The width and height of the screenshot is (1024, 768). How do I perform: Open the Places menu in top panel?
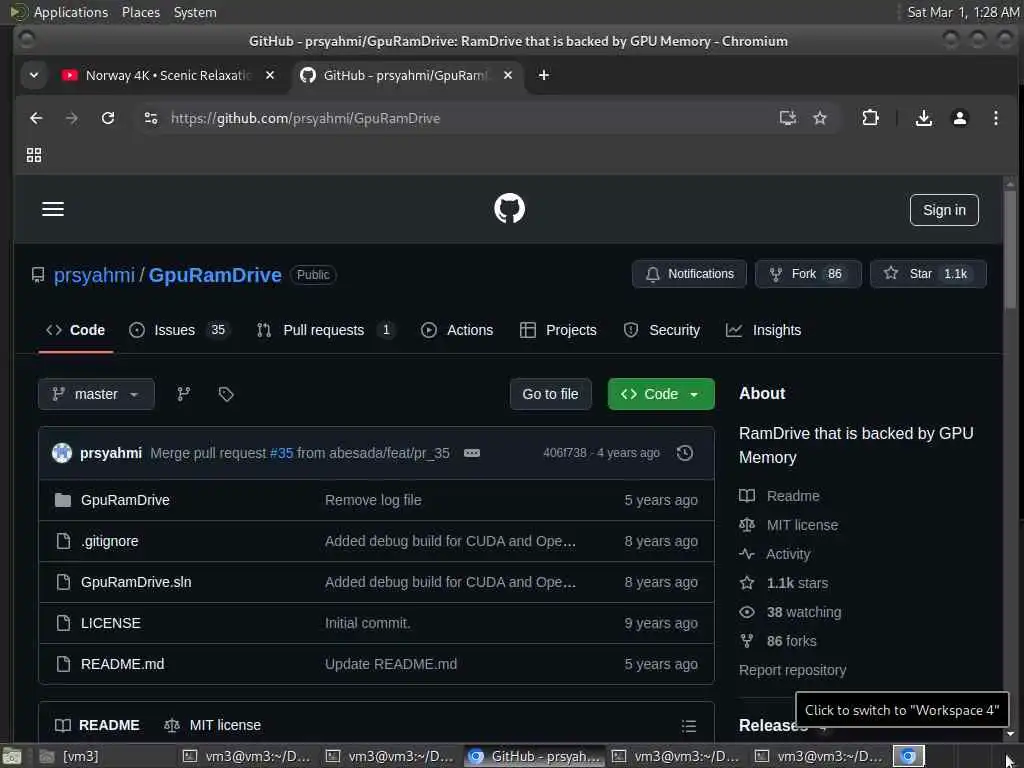click(x=141, y=12)
